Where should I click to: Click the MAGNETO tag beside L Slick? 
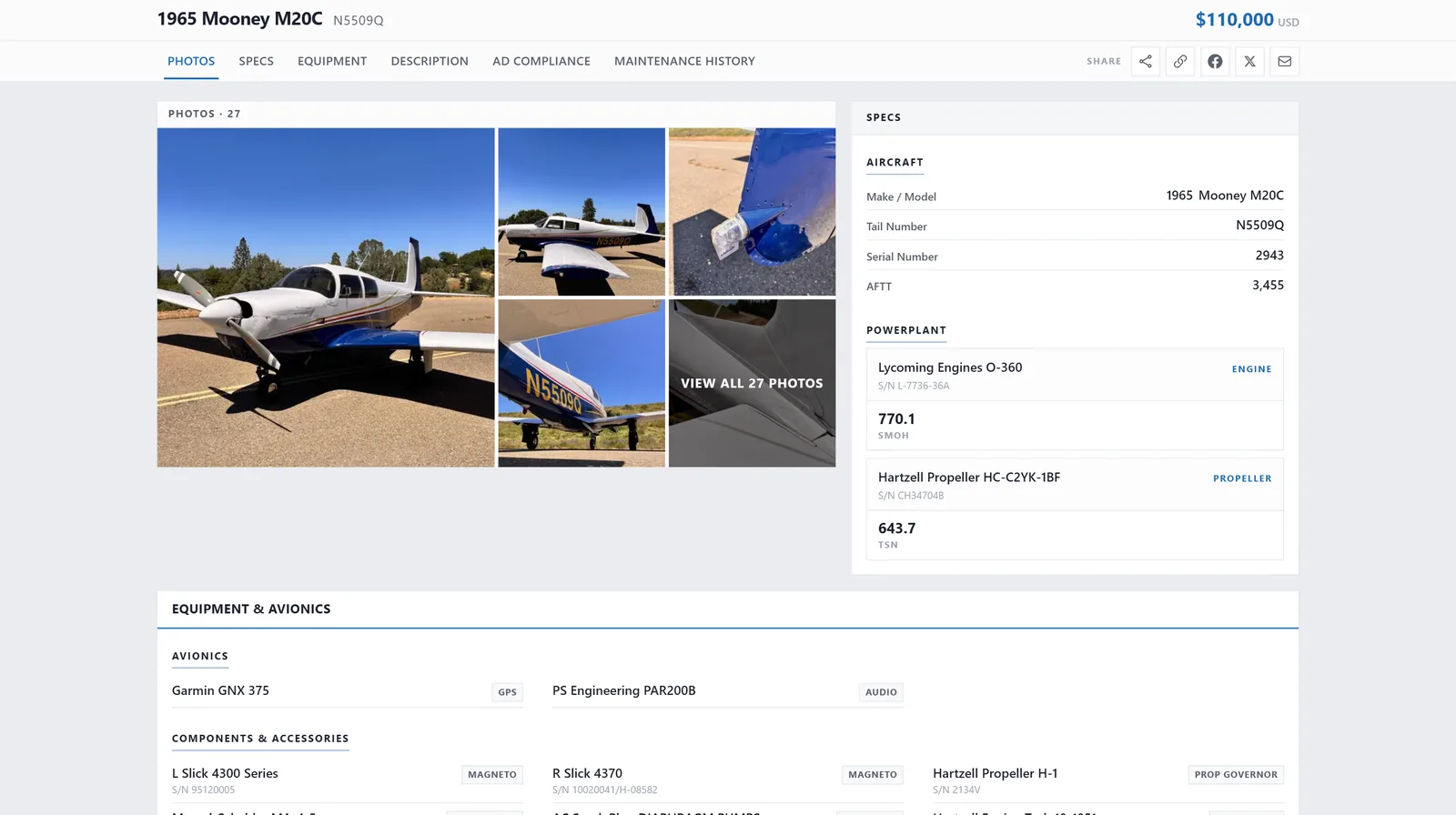click(492, 775)
